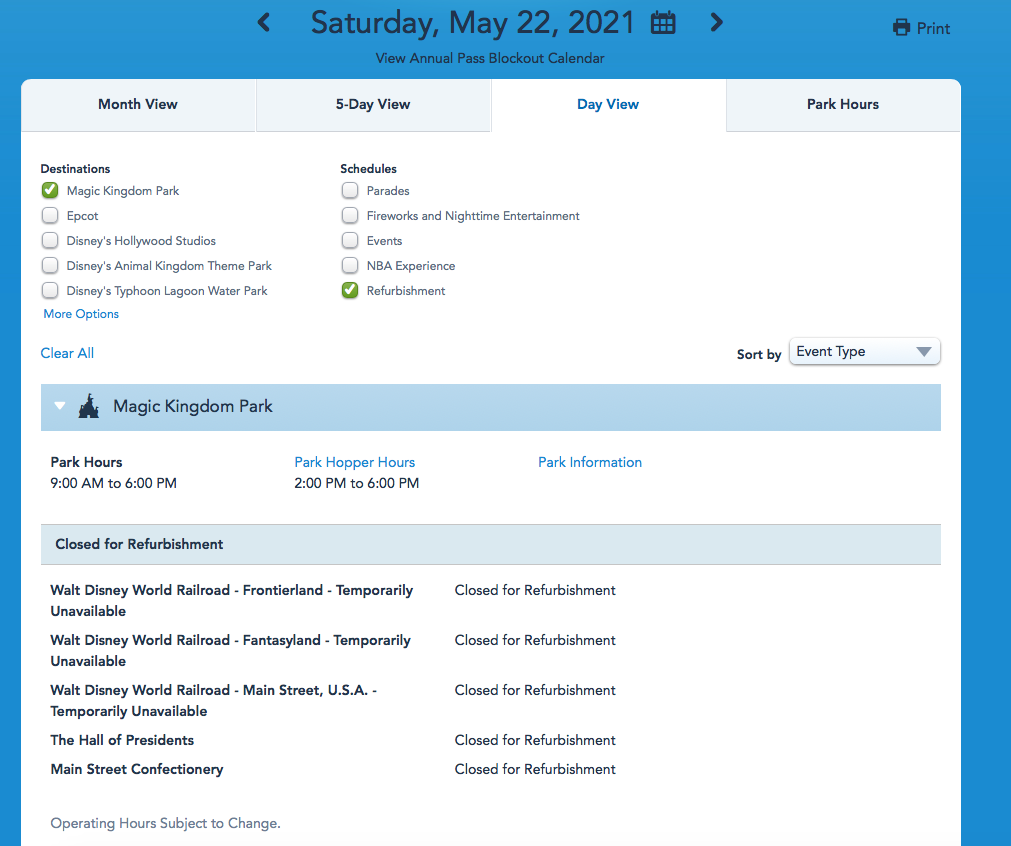Open the Sort by Event Type dropdown

864,352
